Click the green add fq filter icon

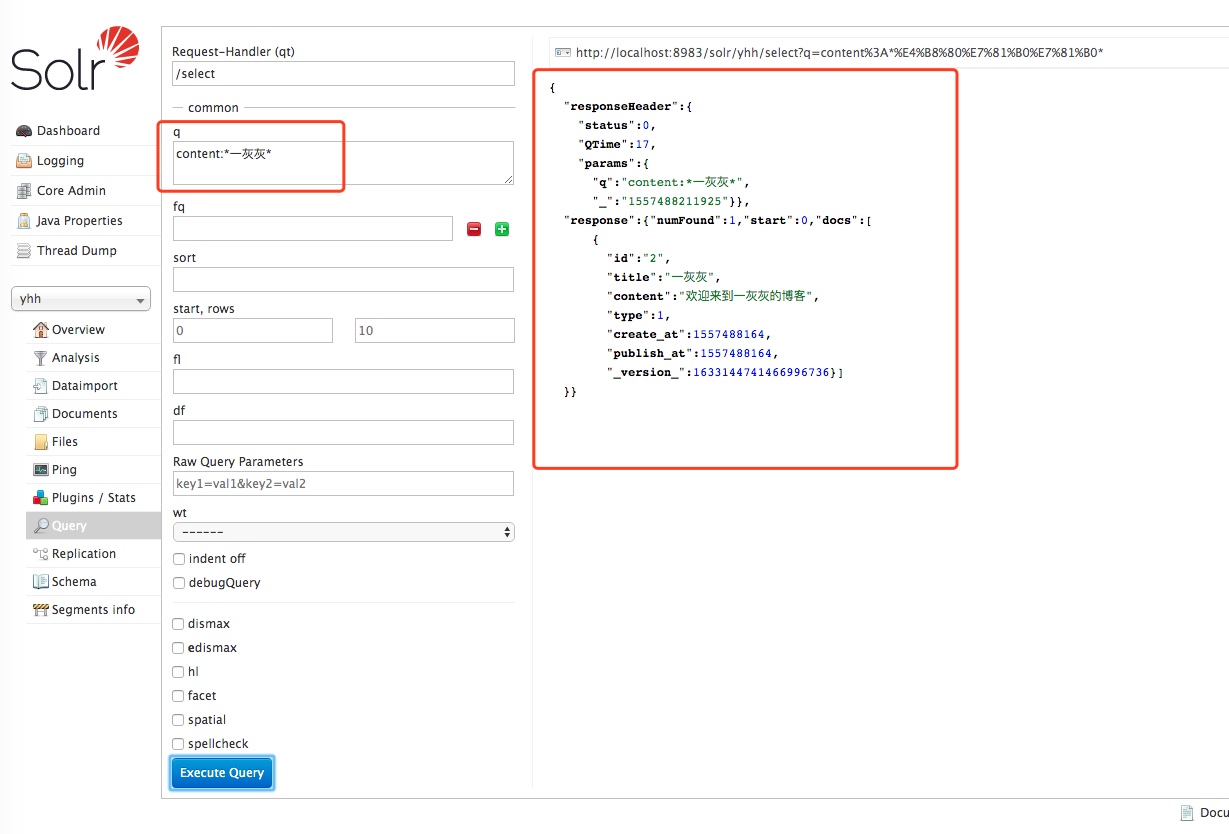[x=502, y=229]
